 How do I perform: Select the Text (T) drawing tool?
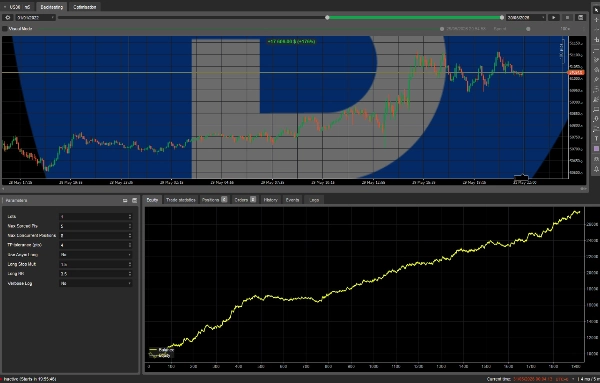[x=596, y=139]
